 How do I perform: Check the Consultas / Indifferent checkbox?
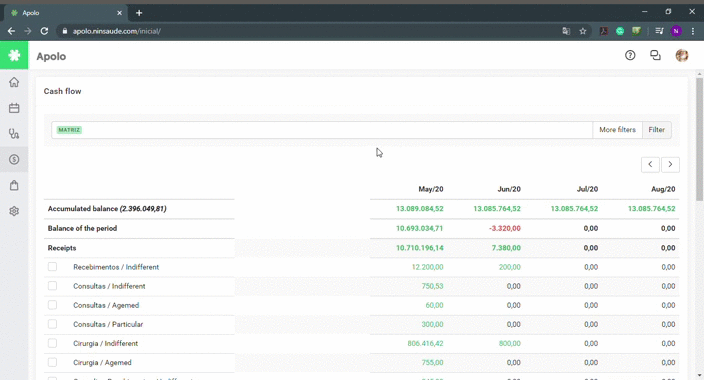click(x=53, y=286)
